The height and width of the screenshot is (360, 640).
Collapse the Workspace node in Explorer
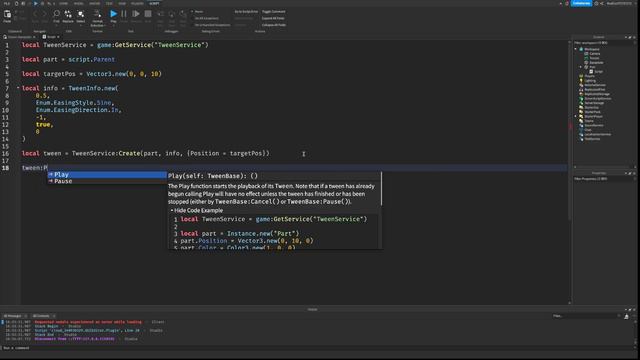(576, 49)
